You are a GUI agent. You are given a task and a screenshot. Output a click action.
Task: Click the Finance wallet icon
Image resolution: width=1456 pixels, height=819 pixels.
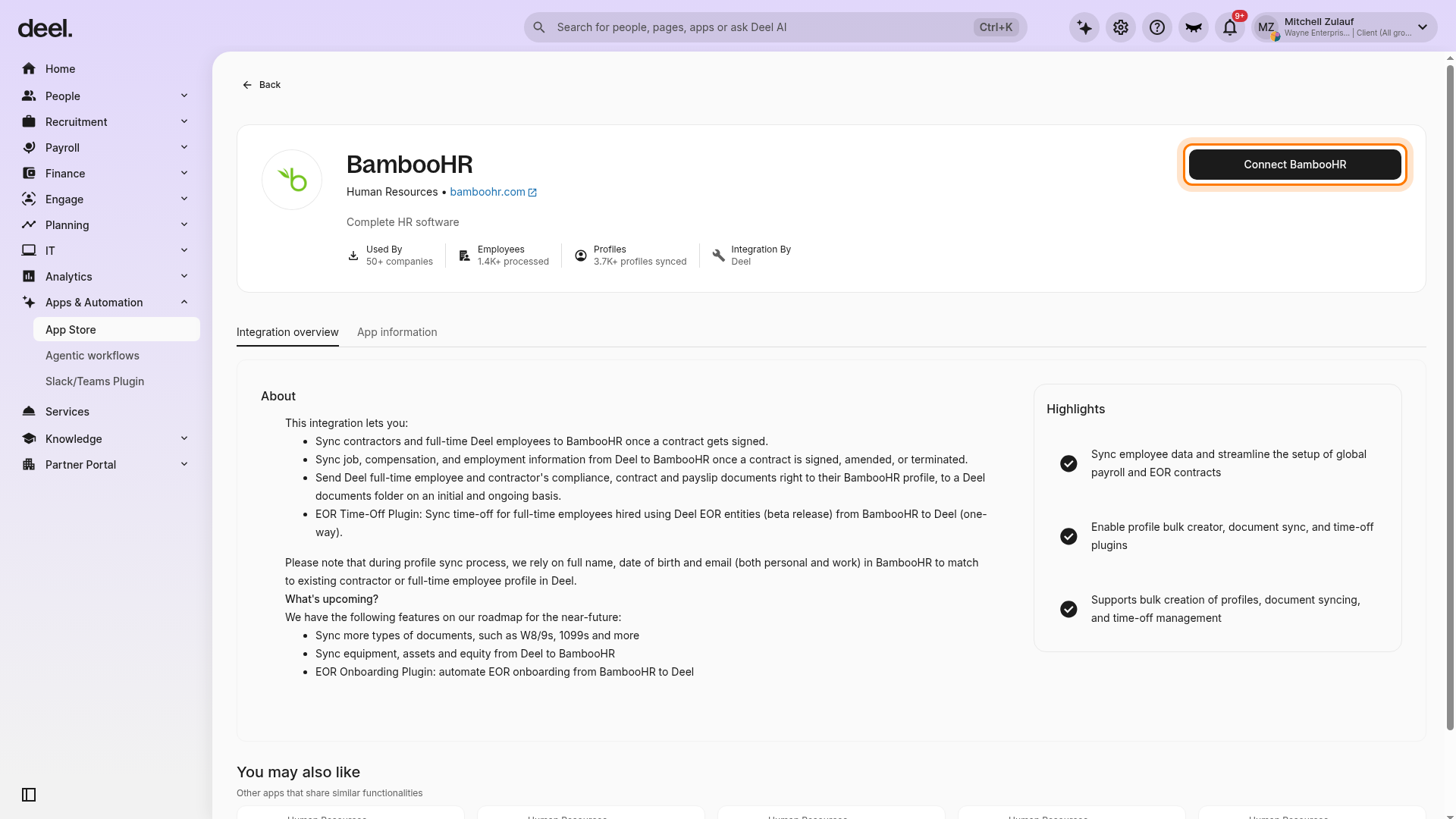[29, 174]
